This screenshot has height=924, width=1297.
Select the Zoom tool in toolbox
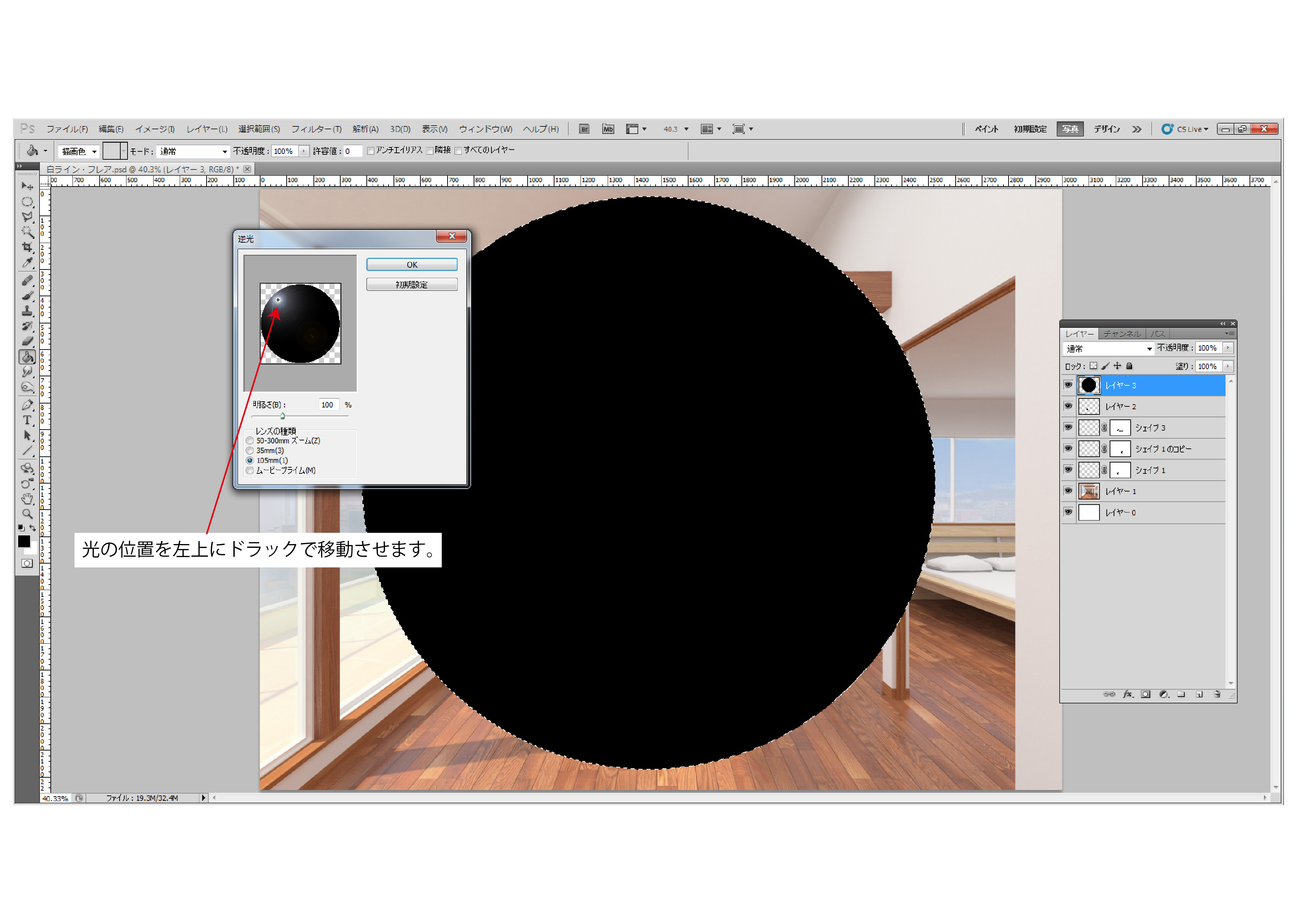27,514
